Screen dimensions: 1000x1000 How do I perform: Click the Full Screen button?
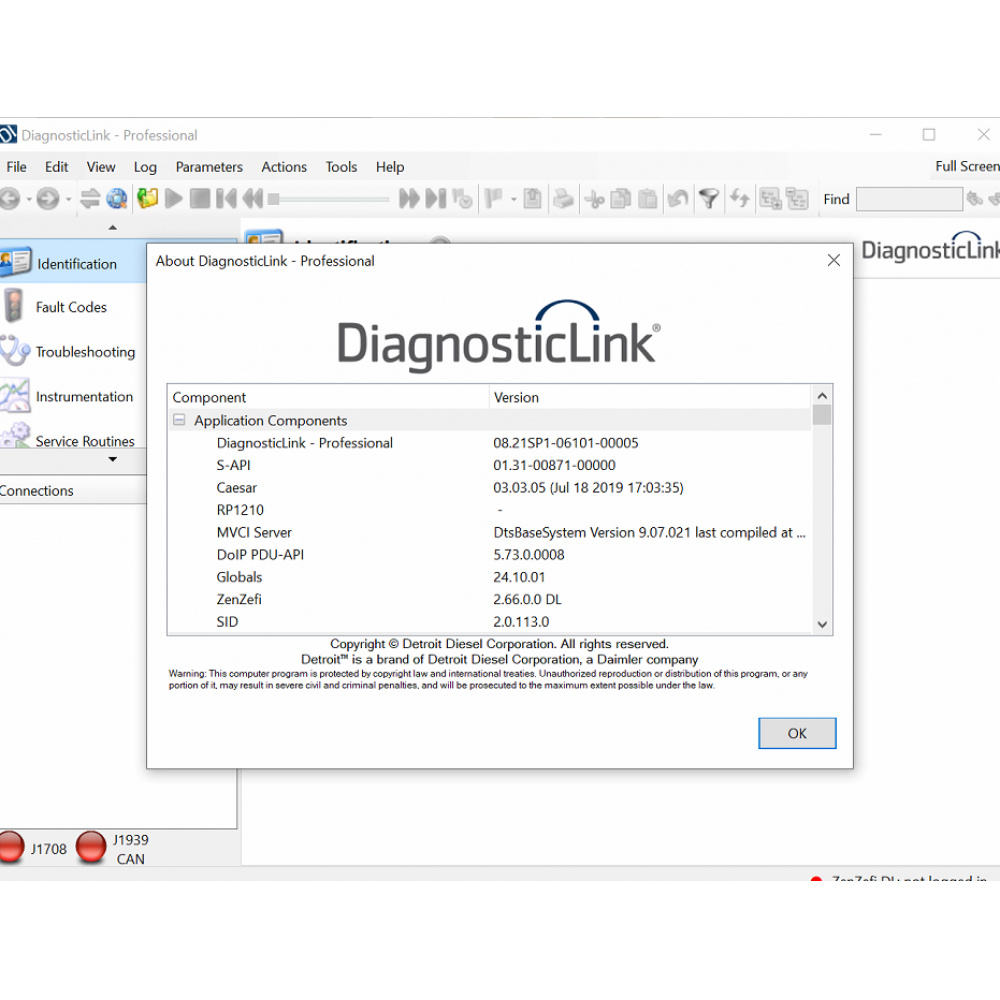tap(967, 166)
